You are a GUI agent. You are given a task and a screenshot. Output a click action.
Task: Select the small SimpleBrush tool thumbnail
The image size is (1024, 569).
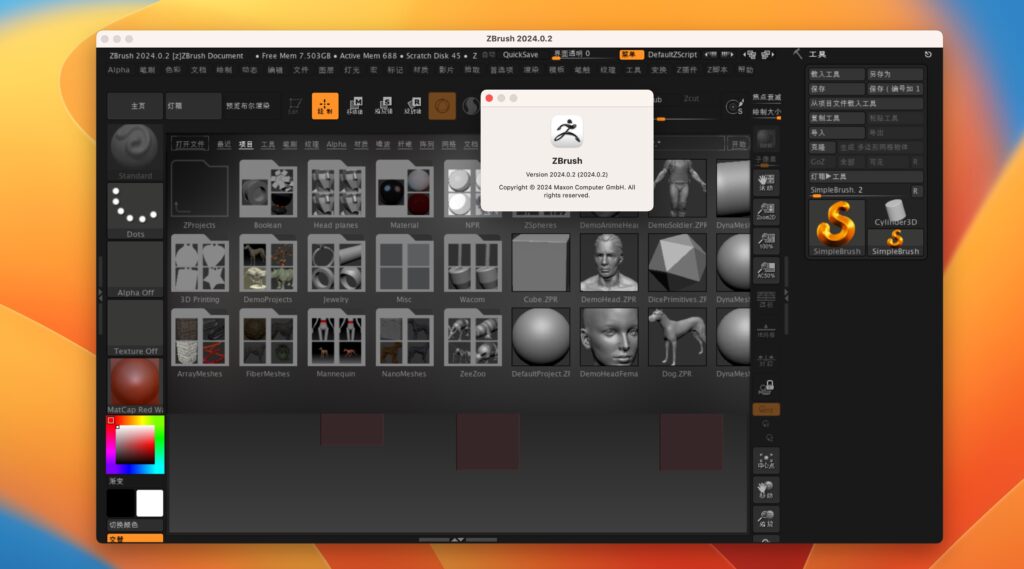click(895, 242)
